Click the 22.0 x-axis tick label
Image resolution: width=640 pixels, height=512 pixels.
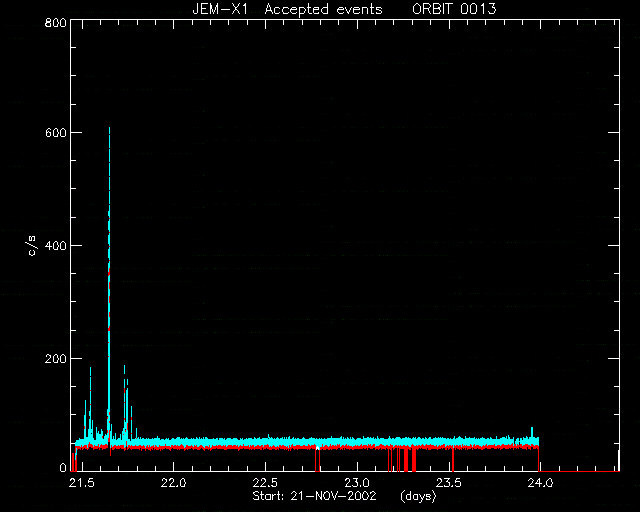pyautogui.click(x=173, y=483)
